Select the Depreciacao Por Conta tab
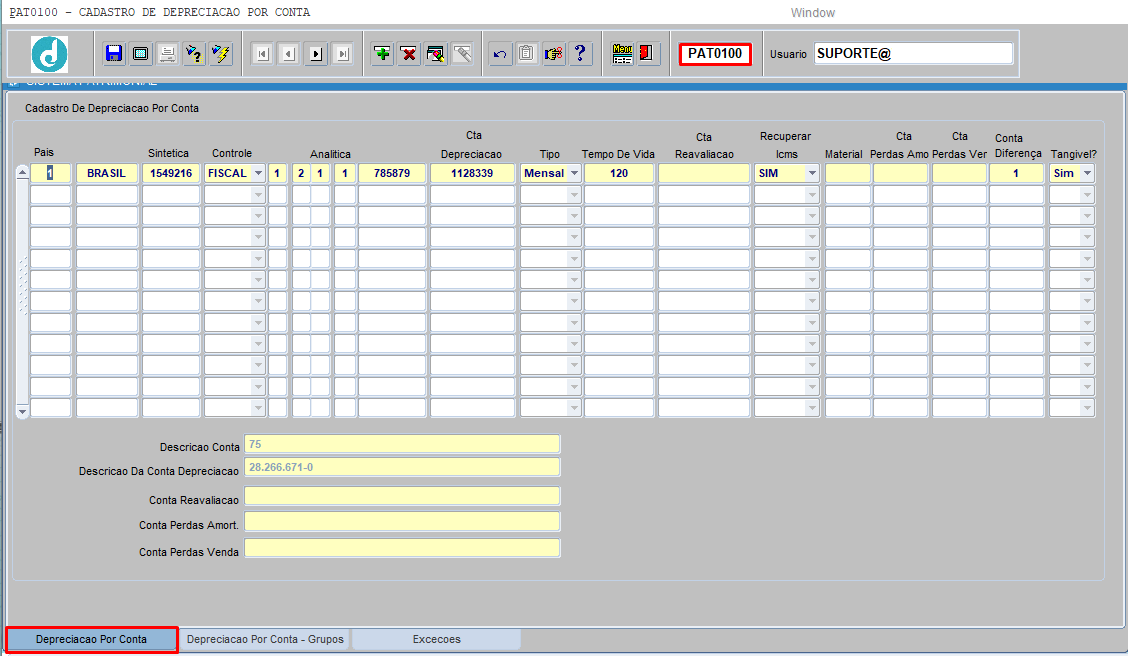 [91, 639]
